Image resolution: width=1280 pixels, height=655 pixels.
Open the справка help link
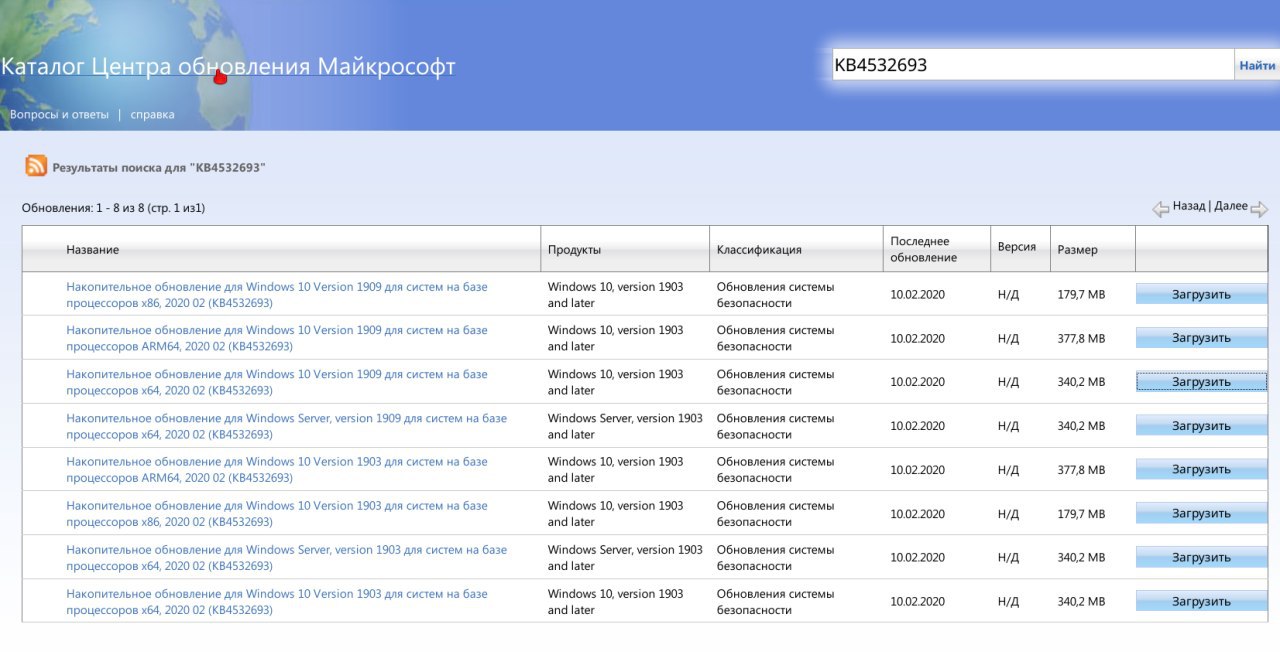(152, 114)
